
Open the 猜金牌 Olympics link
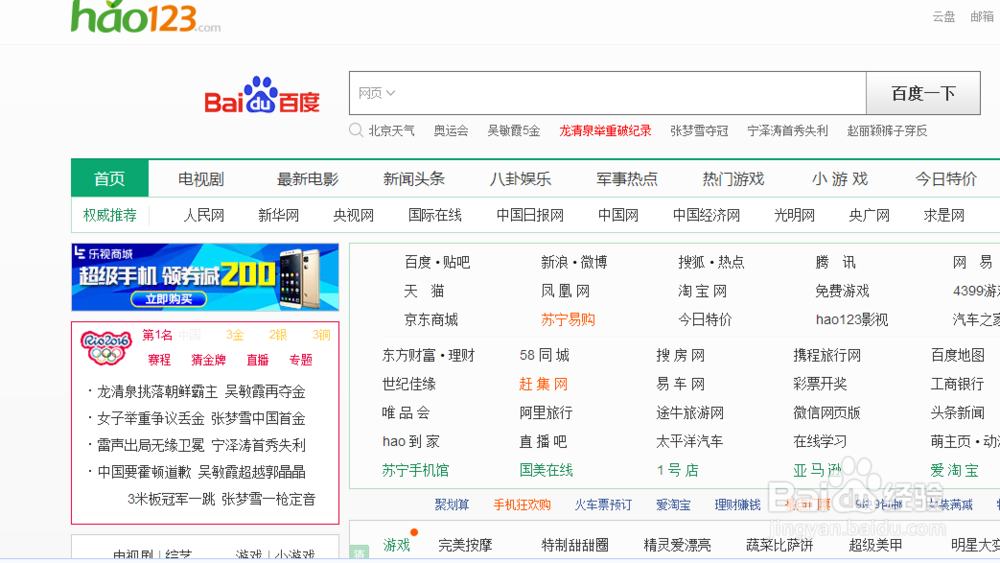pyautogui.click(x=209, y=360)
